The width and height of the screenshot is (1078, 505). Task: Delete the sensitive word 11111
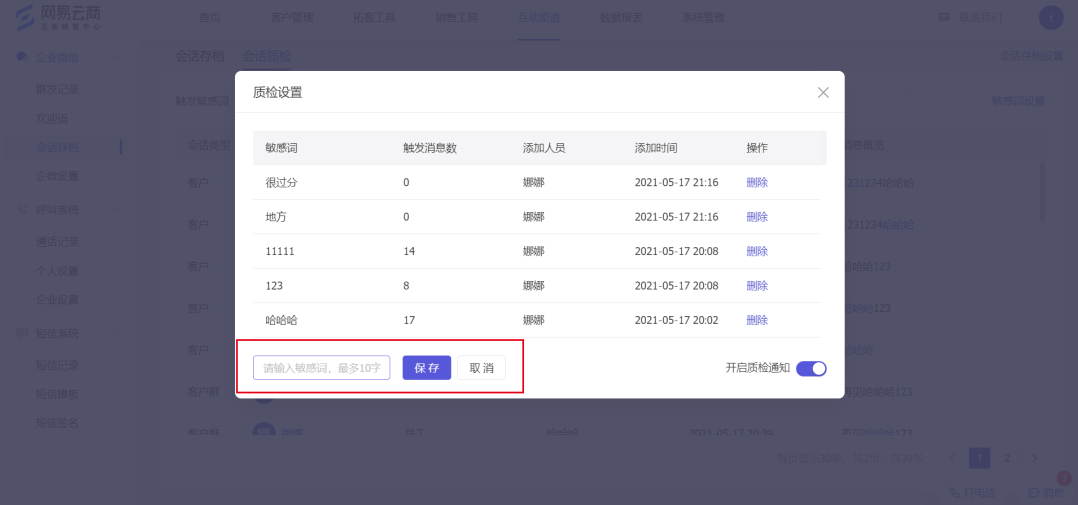(757, 251)
